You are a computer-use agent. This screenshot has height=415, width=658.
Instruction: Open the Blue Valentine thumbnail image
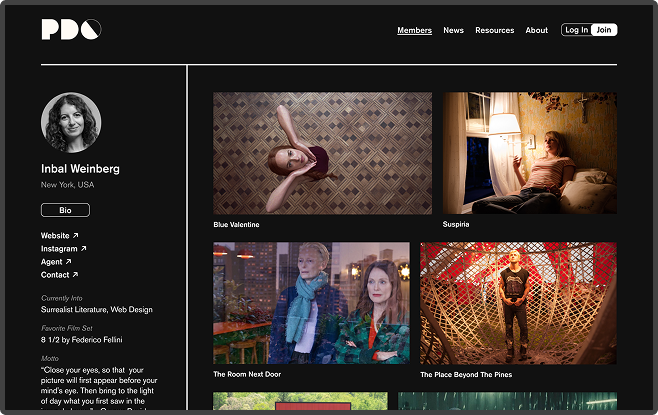[322, 153]
